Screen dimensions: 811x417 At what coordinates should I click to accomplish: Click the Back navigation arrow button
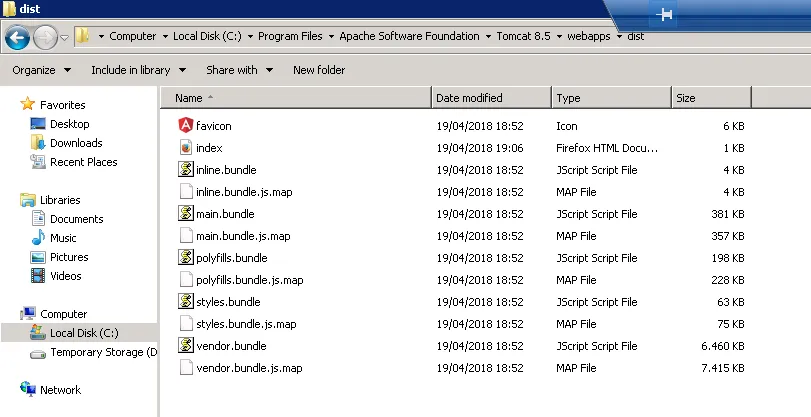pos(17,38)
